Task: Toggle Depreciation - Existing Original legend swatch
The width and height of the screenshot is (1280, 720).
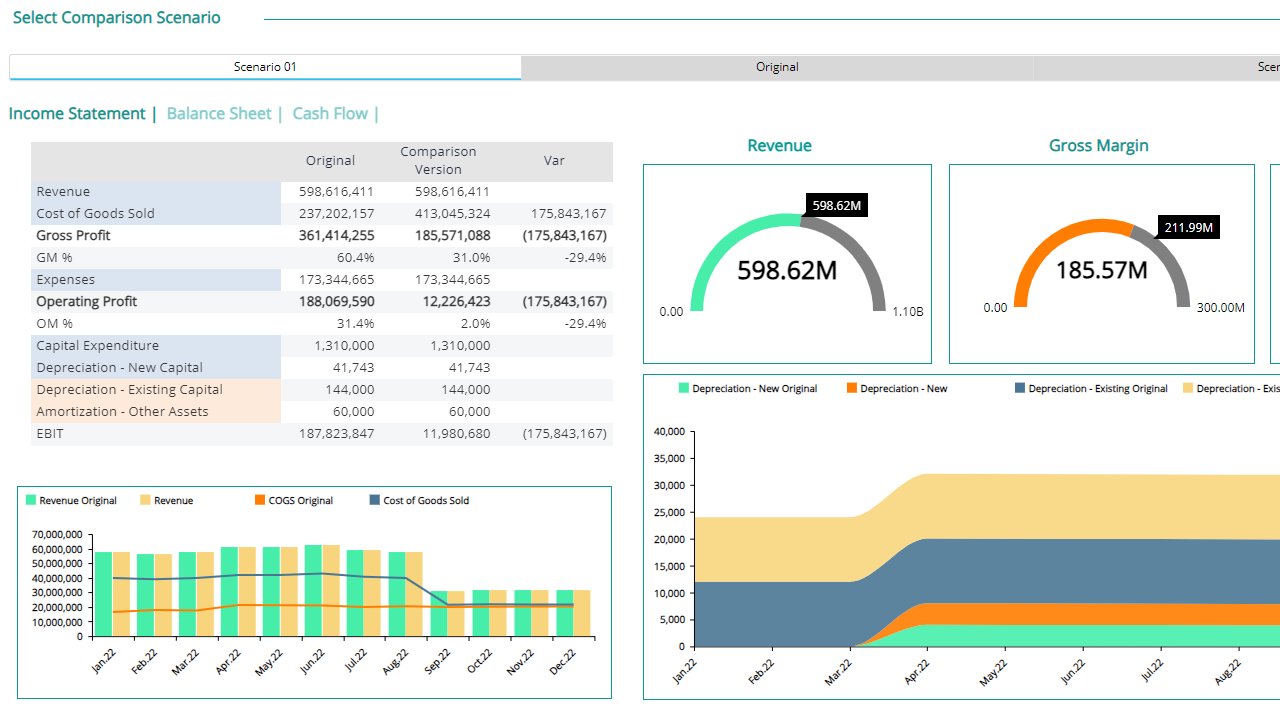Action: [1020, 388]
